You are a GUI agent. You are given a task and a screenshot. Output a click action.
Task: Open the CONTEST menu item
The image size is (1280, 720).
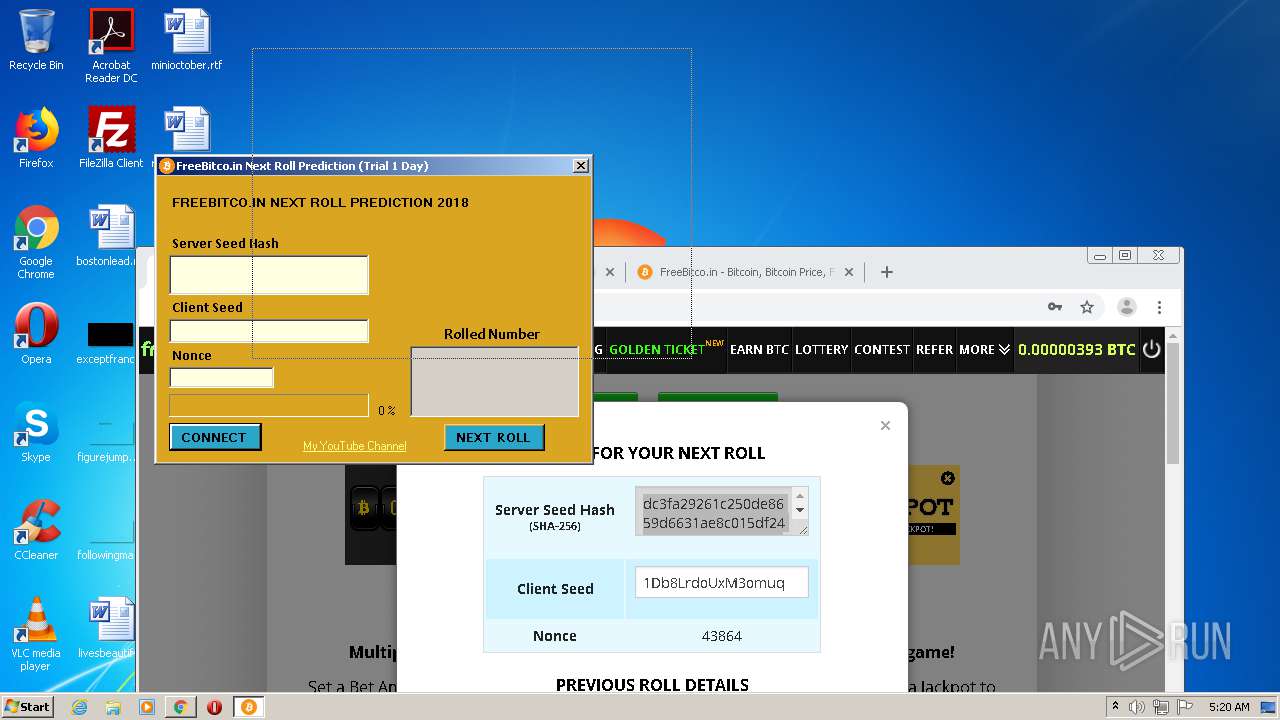click(x=882, y=349)
